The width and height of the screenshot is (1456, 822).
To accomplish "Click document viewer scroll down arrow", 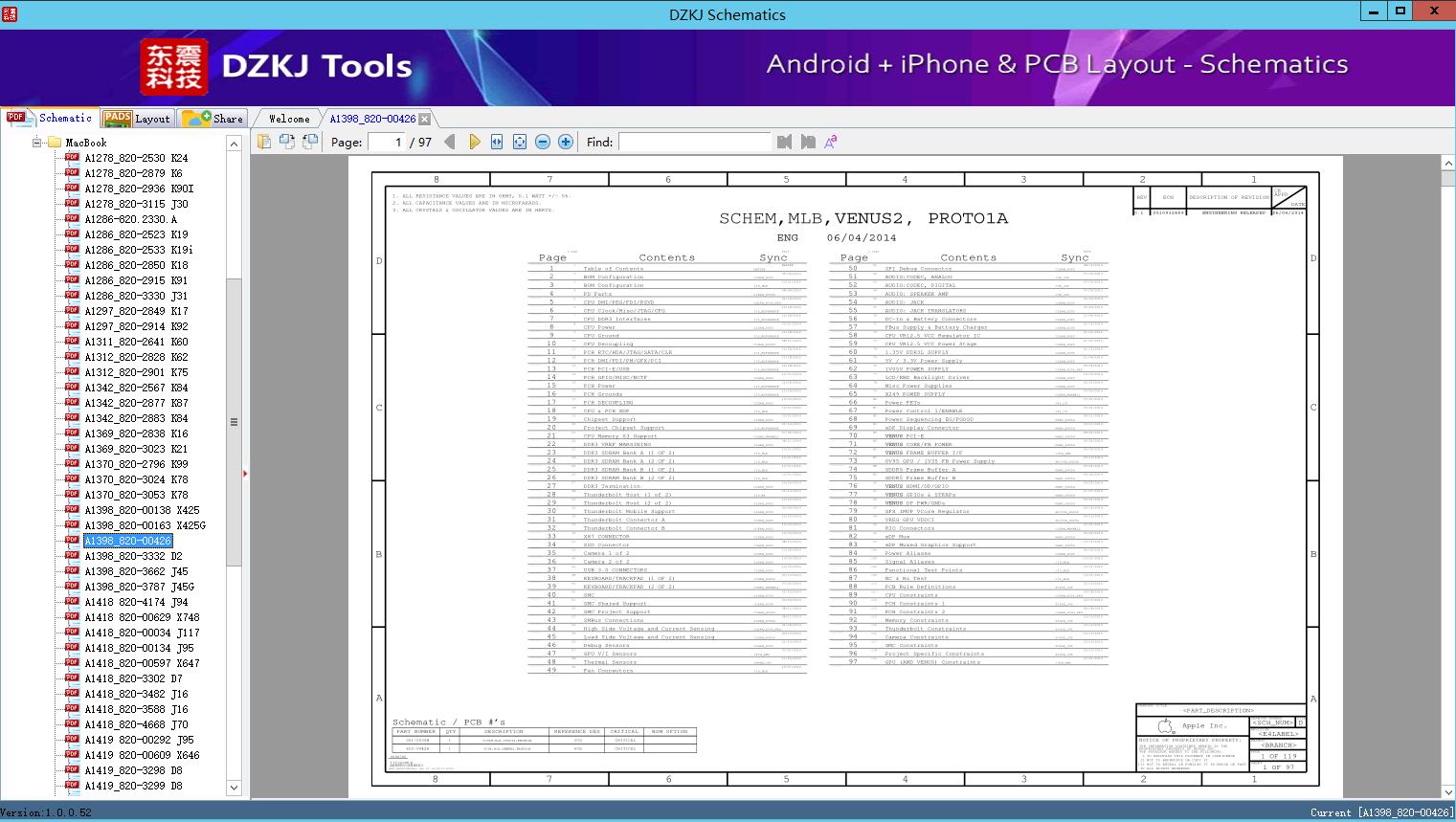I will pos(1447,792).
